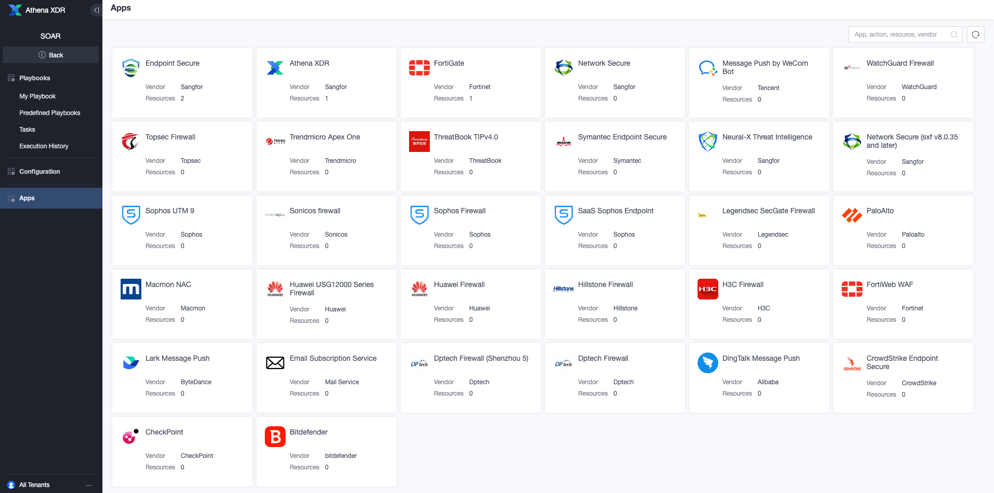The width and height of the screenshot is (994, 493).
Task: Click Vendor value ByteDance
Action: pos(196,382)
